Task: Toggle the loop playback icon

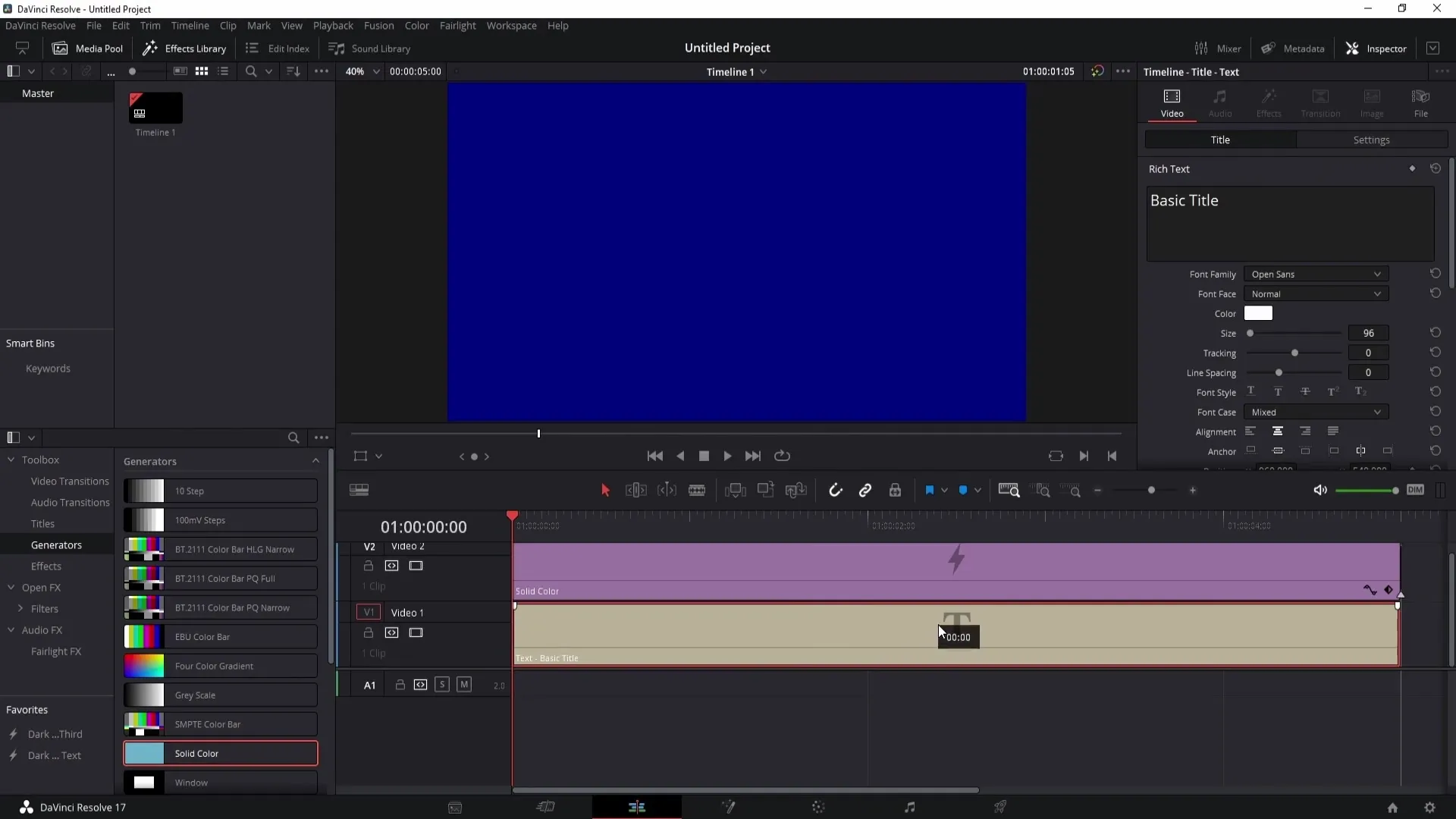Action: tap(783, 455)
